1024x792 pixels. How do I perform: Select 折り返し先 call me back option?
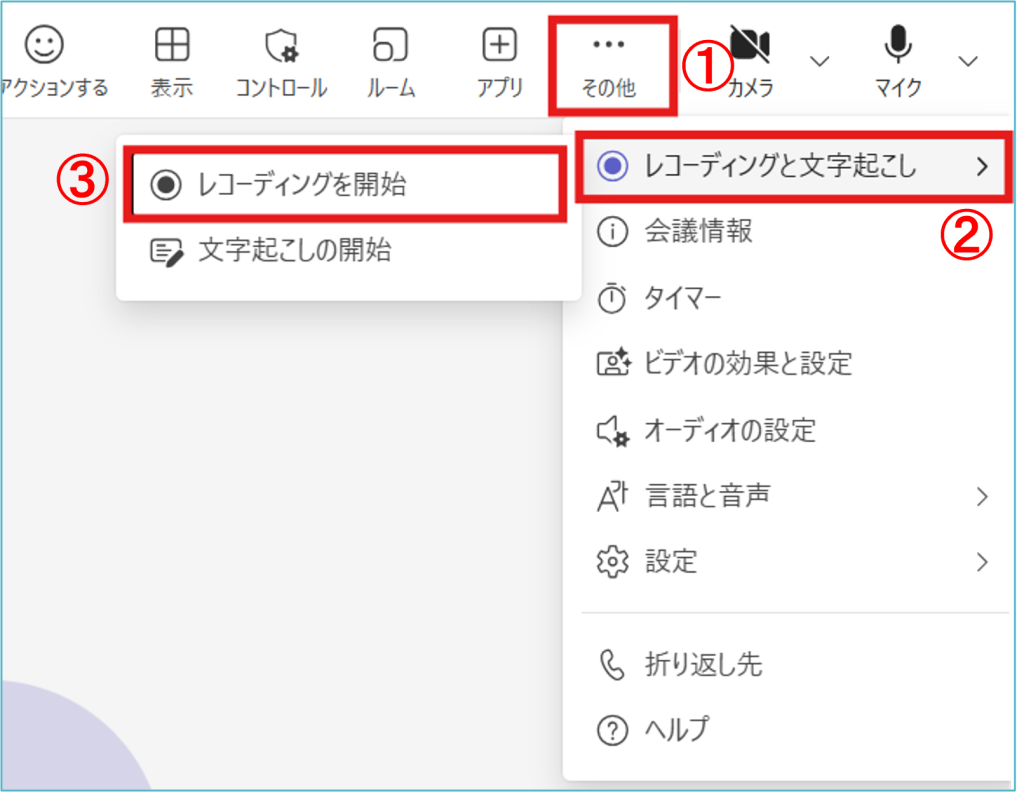[x=704, y=664]
